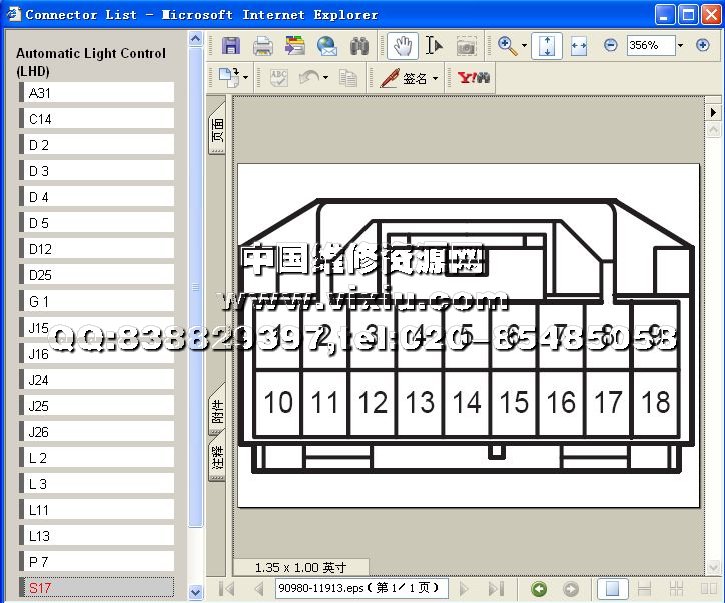The height and width of the screenshot is (603, 725).
Task: Select the Zoom In magnifier tool
Action: [x=507, y=46]
